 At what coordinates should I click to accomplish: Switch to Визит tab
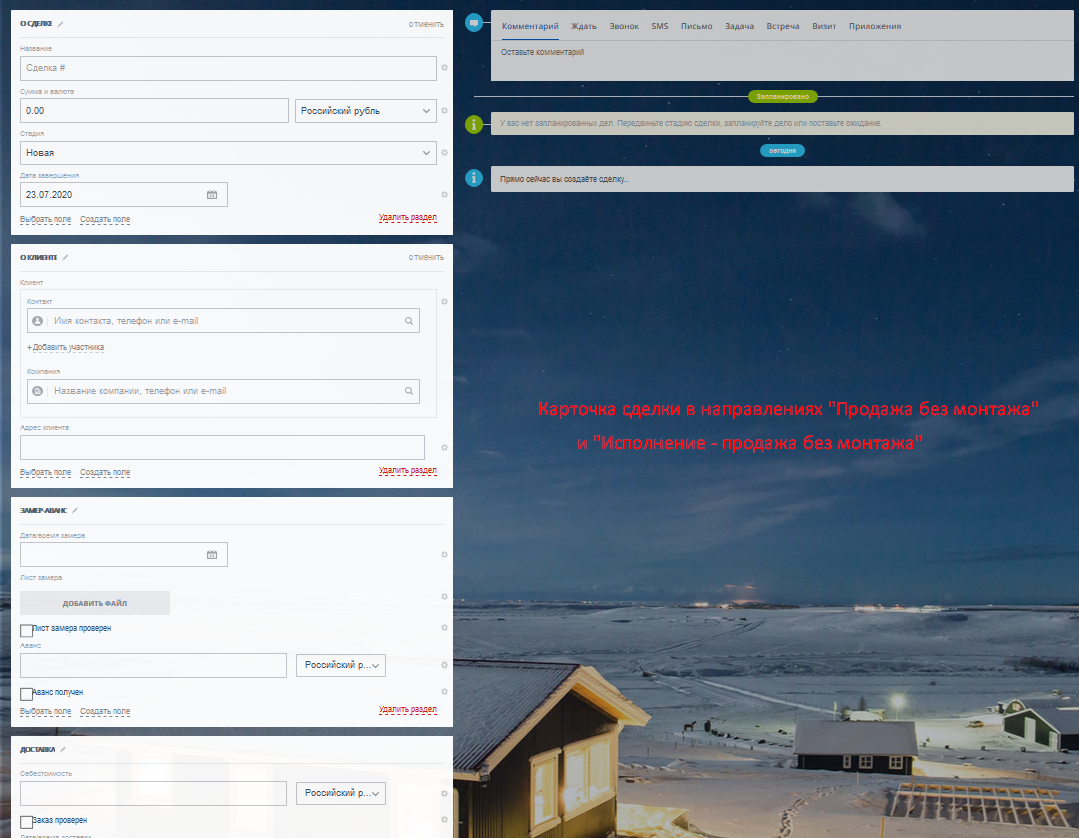click(x=824, y=26)
